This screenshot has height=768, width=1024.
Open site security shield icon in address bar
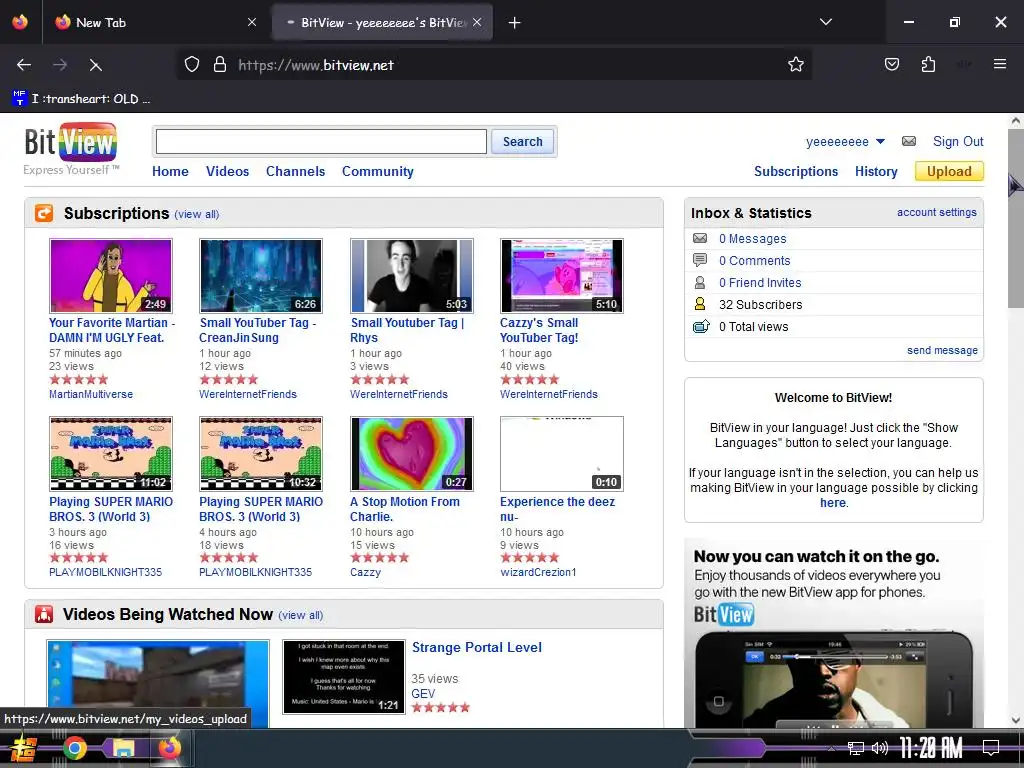click(x=191, y=64)
